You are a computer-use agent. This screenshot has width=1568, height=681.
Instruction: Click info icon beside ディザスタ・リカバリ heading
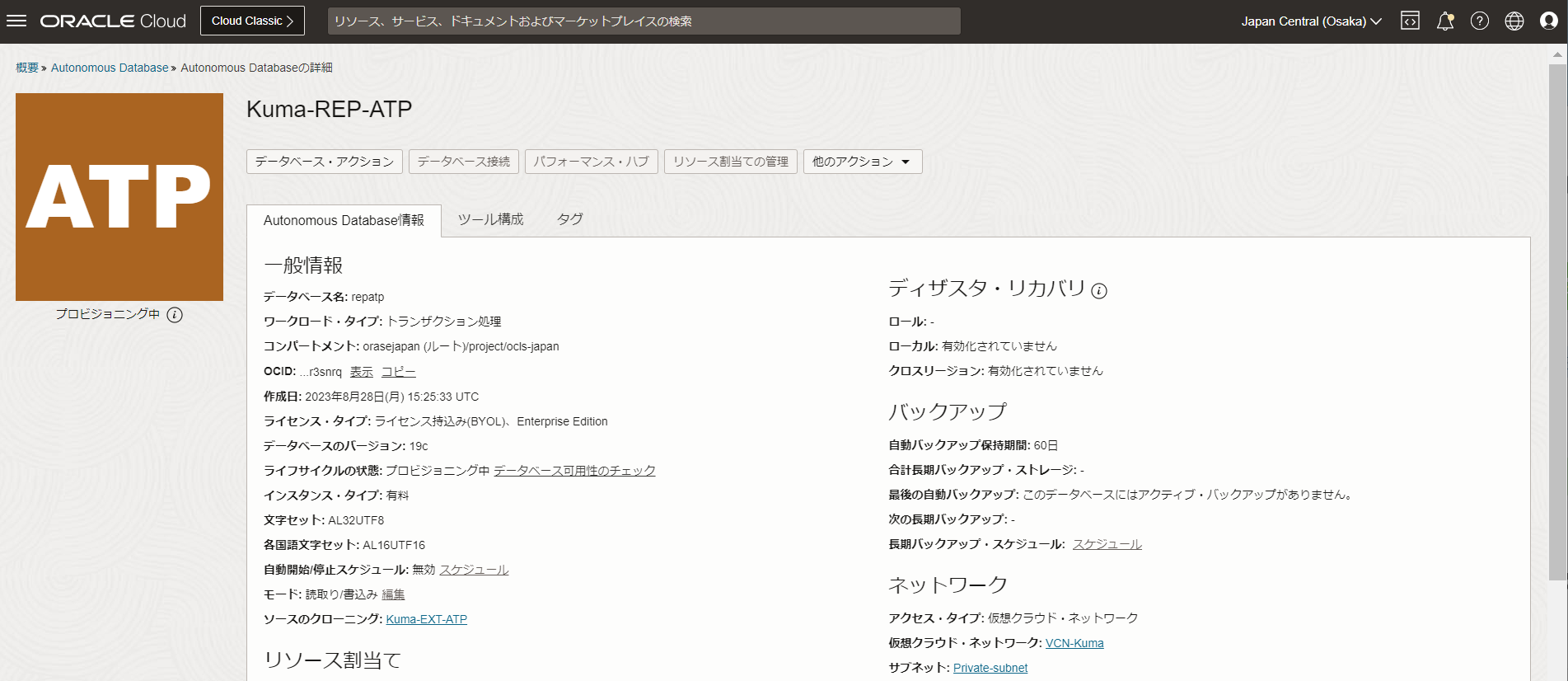coord(1099,290)
